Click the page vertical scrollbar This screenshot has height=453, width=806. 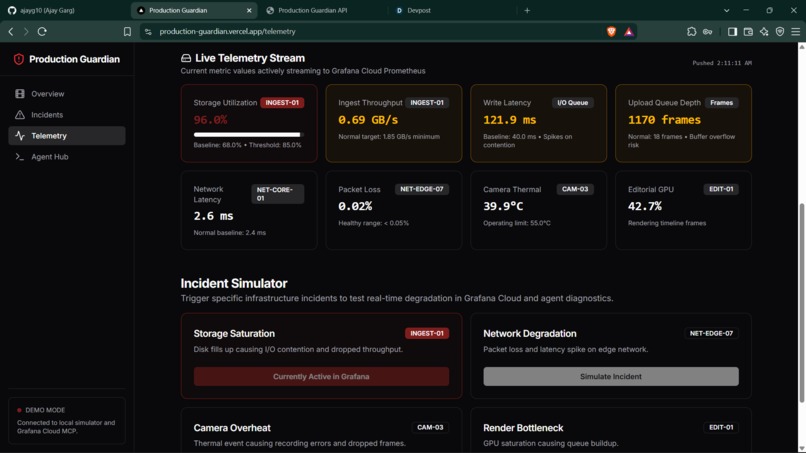[801, 303]
